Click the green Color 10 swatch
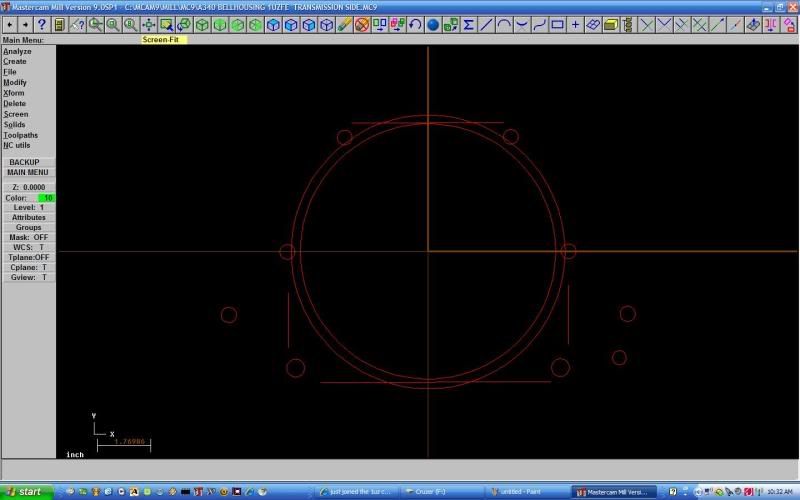Viewport: 800px width, 500px height. point(46,198)
